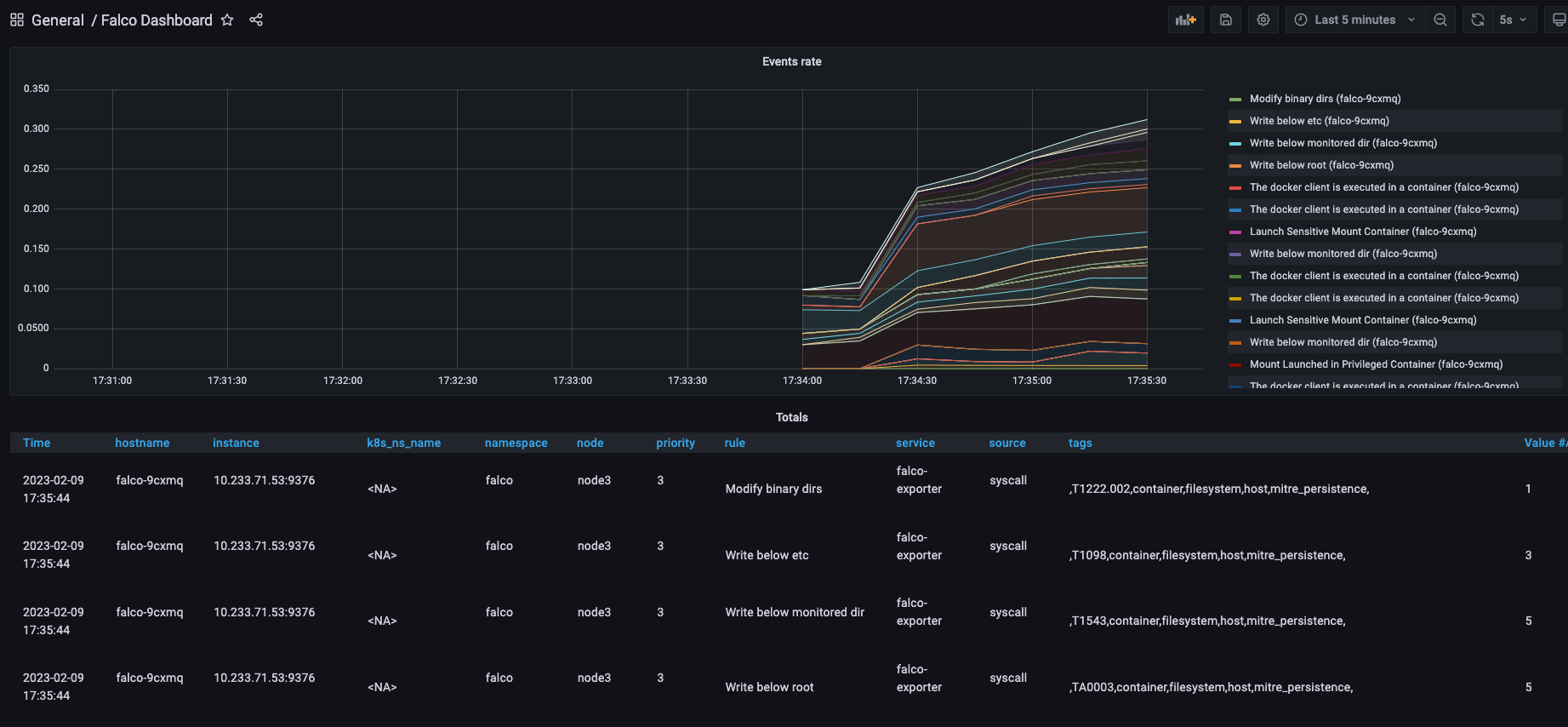1568x727 pixels.
Task: Click node3 cell in Write below monitored dir row
Action: [x=594, y=612]
